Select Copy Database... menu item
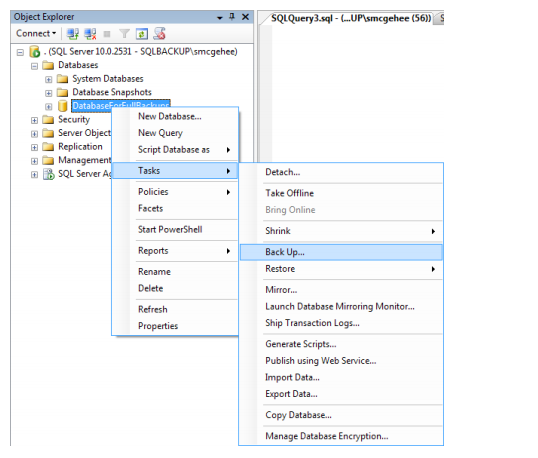 [x=341, y=415]
